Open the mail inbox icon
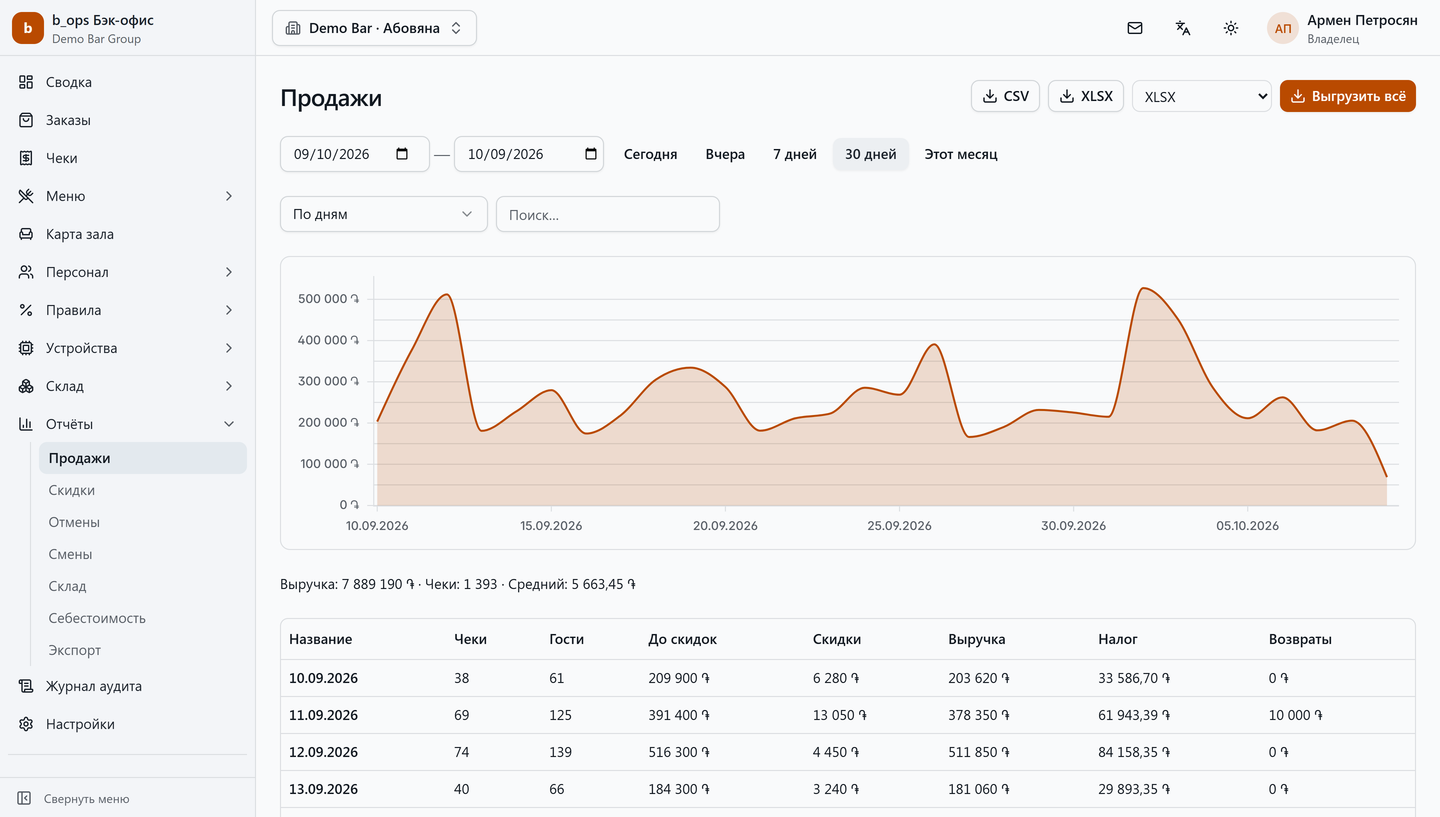 click(x=1135, y=28)
